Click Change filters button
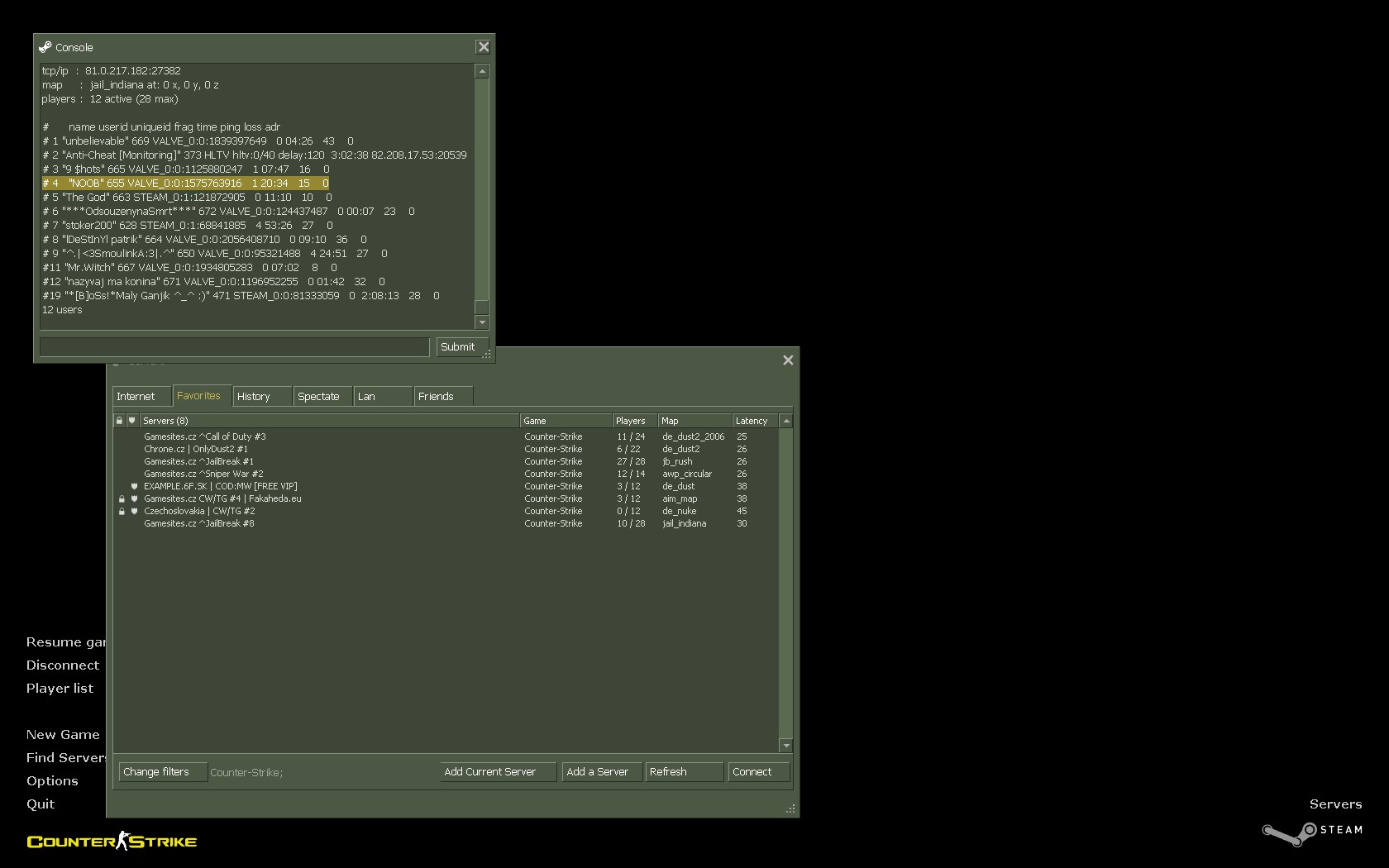This screenshot has height=868, width=1389. coord(162,772)
